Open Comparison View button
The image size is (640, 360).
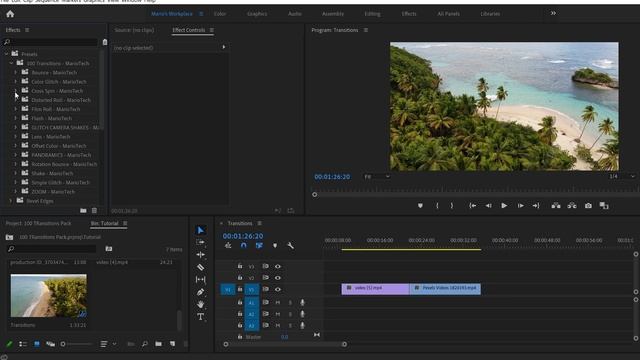(604, 206)
